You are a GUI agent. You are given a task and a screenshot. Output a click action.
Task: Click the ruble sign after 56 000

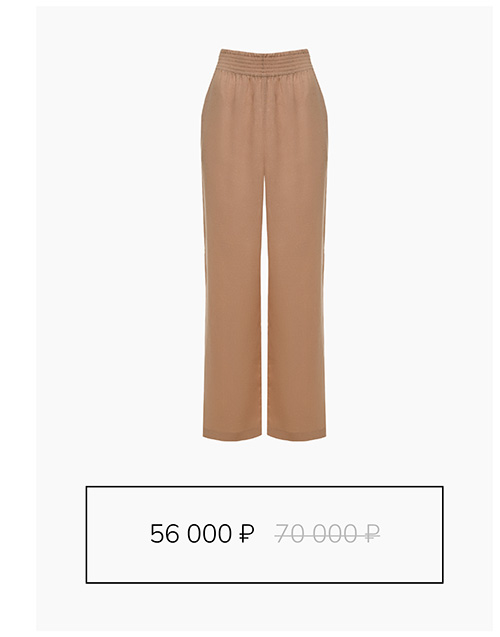pyautogui.click(x=246, y=534)
